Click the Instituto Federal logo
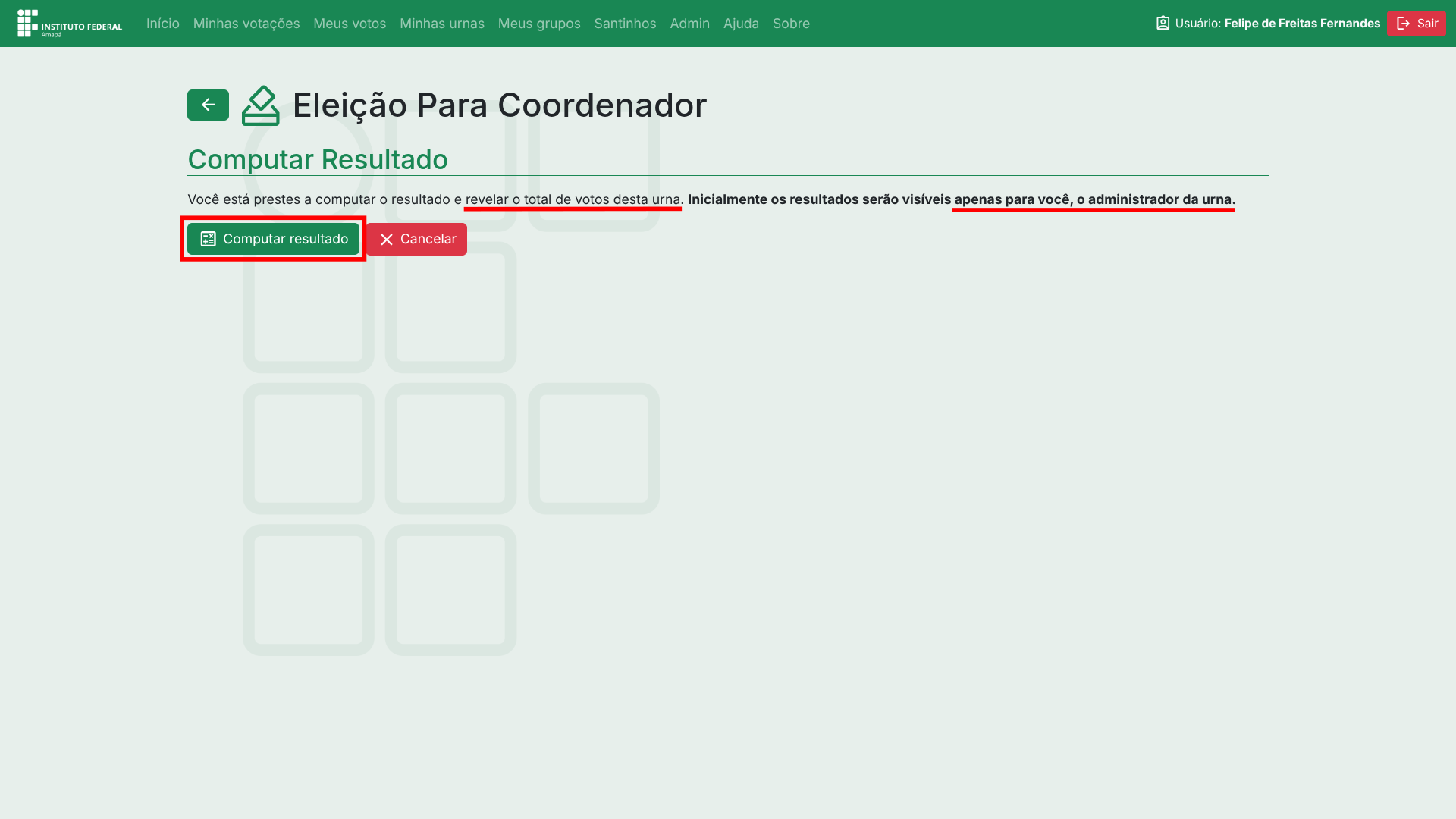 point(69,24)
